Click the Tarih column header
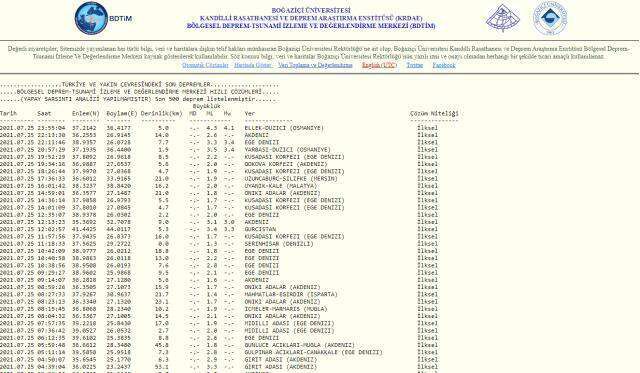 [x=9, y=113]
